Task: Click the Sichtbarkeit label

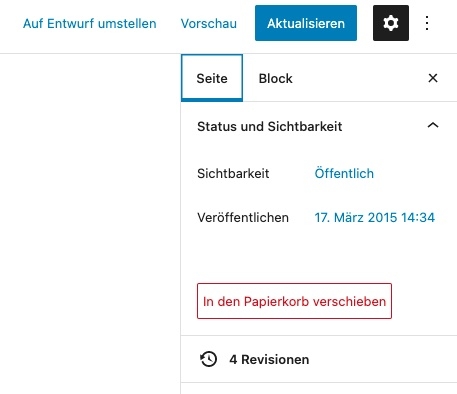Action: click(233, 173)
